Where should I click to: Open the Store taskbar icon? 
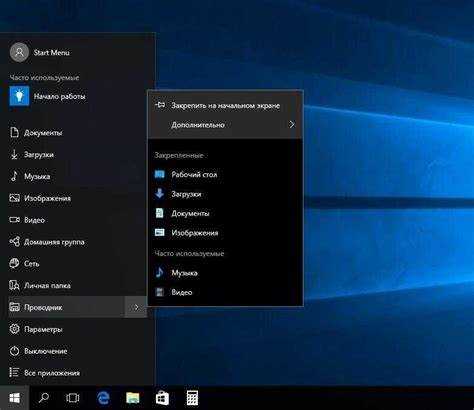click(162, 398)
